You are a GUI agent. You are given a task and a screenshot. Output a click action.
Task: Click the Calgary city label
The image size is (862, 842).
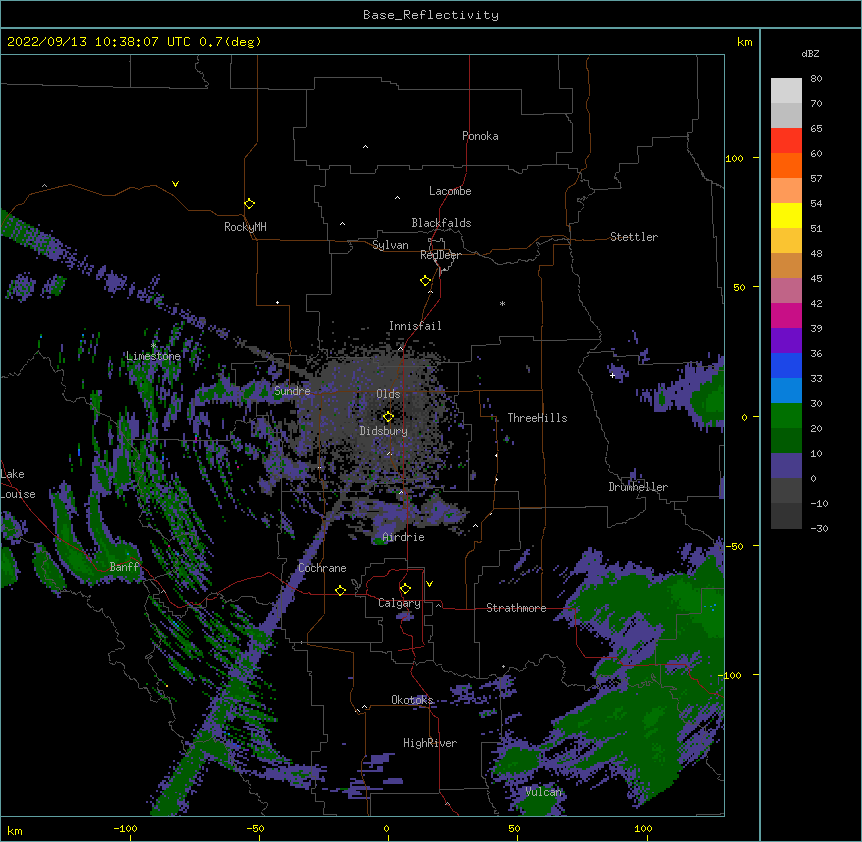399,603
